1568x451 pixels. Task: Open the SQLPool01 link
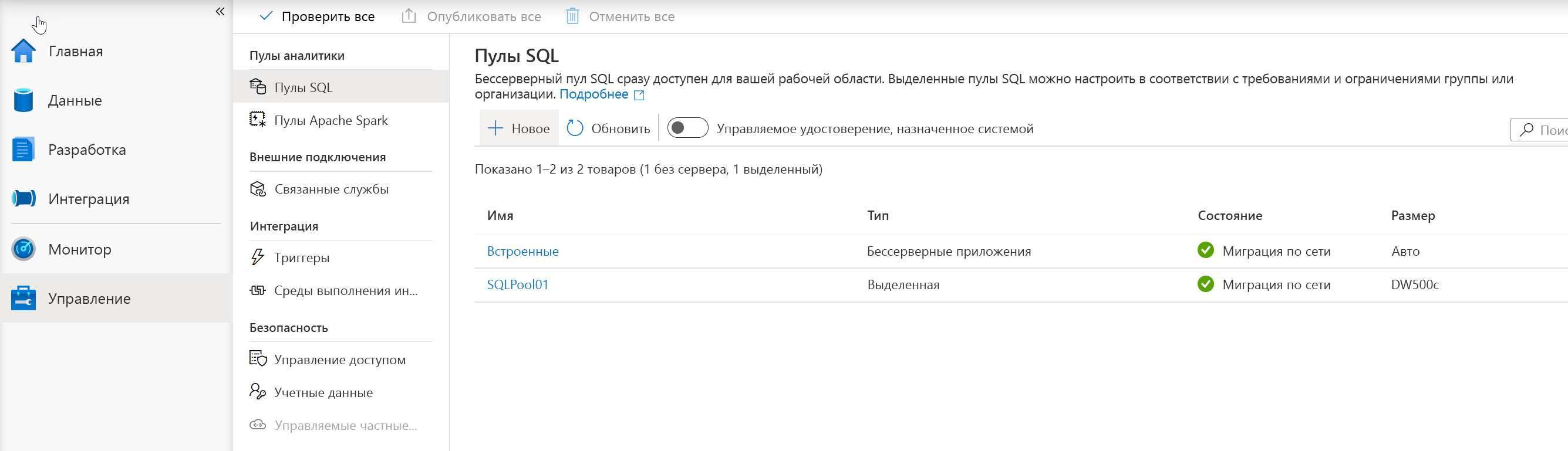tap(517, 285)
